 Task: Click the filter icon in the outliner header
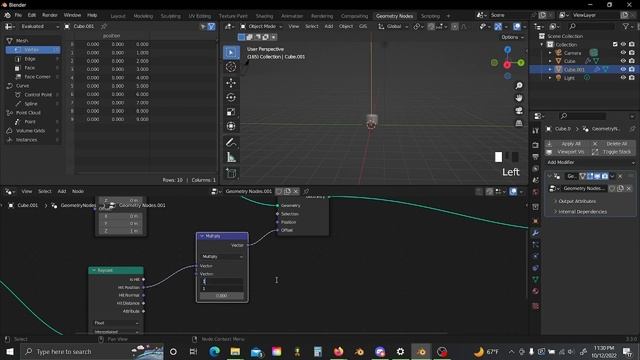tap(626, 26)
